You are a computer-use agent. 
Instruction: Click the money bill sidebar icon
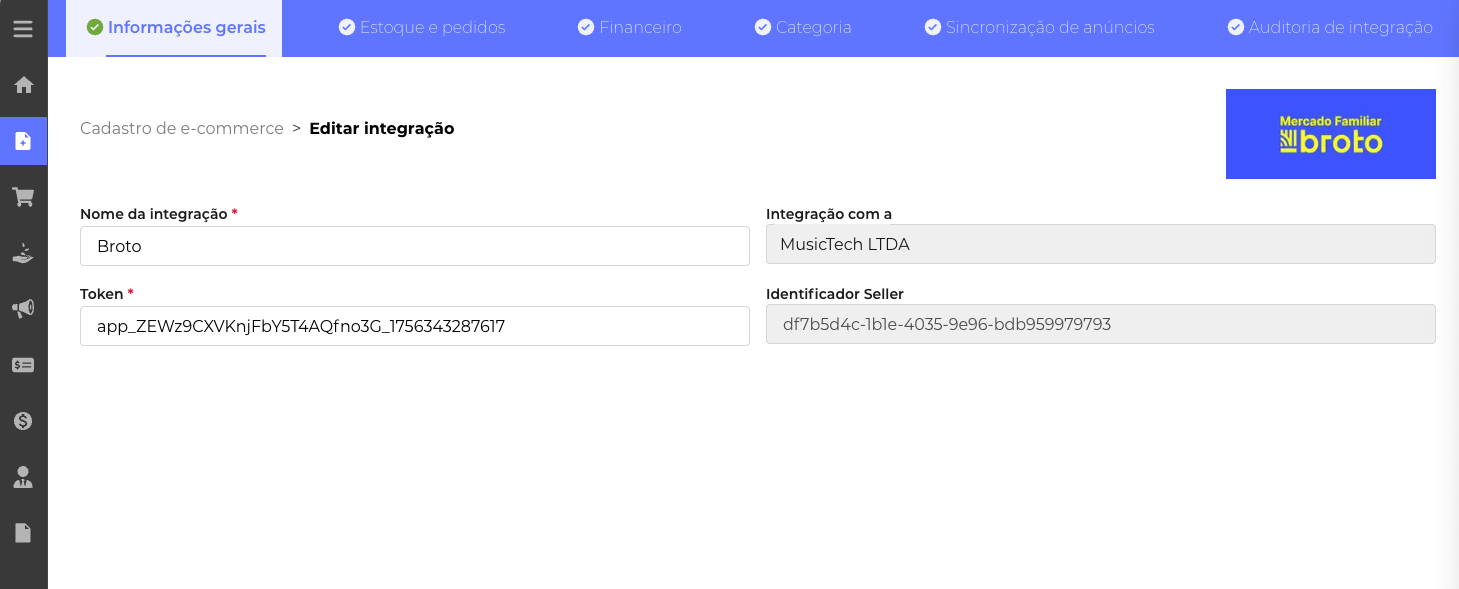tap(23, 365)
